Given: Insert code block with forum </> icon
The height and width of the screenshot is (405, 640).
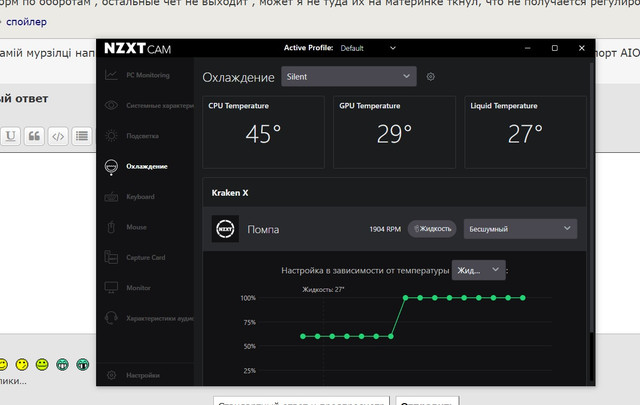Looking at the screenshot, I should pyautogui.click(x=58, y=136).
